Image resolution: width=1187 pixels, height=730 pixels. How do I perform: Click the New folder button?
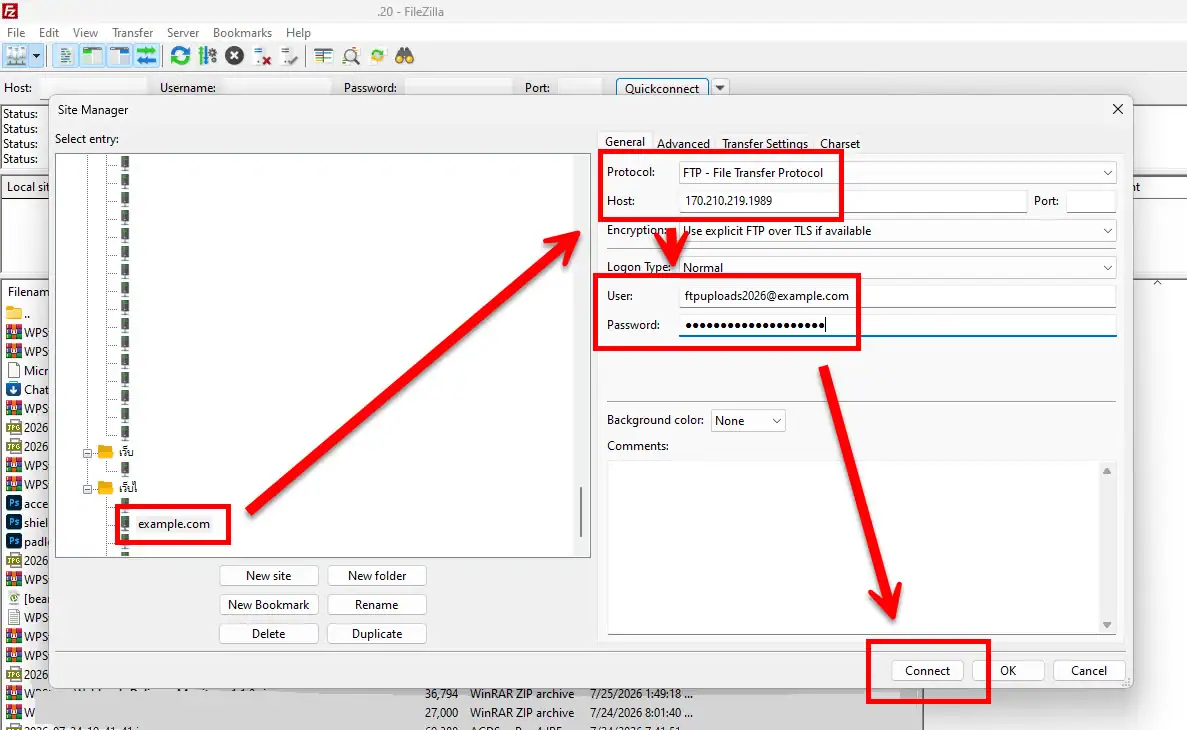tap(377, 576)
